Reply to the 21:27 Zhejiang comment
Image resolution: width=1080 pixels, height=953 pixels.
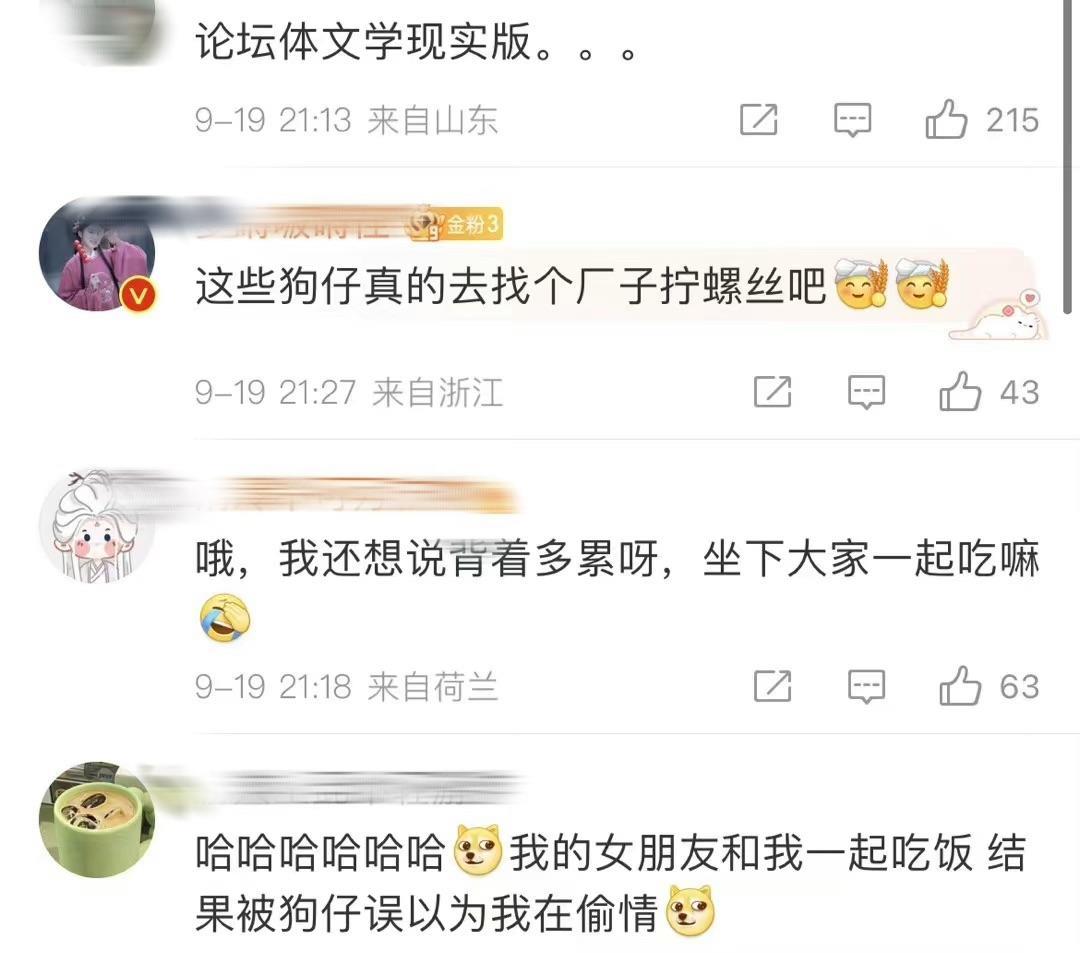point(866,392)
